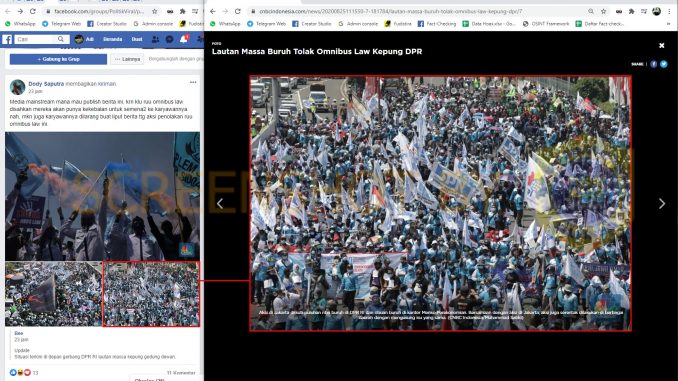Go to next gallery photo arrow
The image size is (678, 381).
point(662,203)
